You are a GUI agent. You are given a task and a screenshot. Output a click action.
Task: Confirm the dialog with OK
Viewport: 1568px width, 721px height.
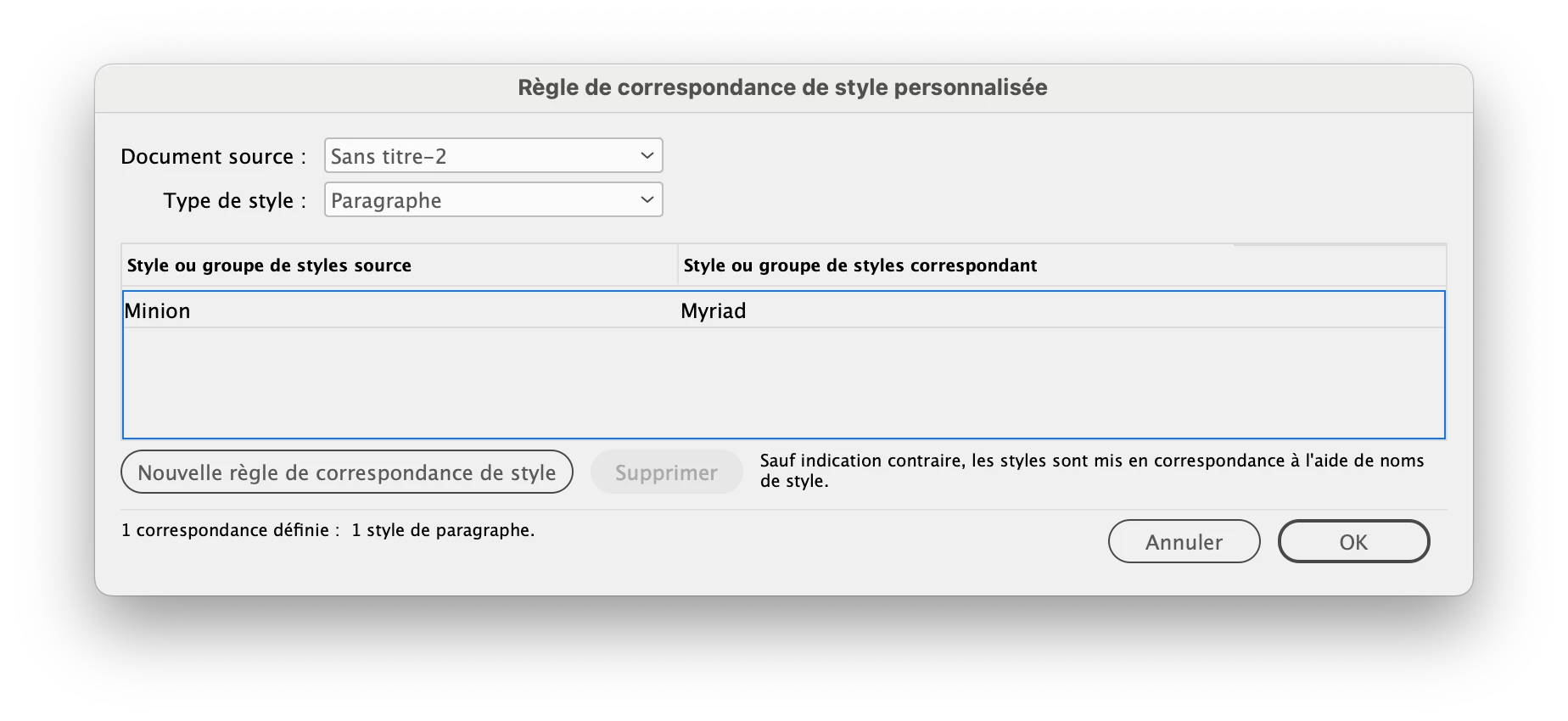pyautogui.click(x=1353, y=542)
